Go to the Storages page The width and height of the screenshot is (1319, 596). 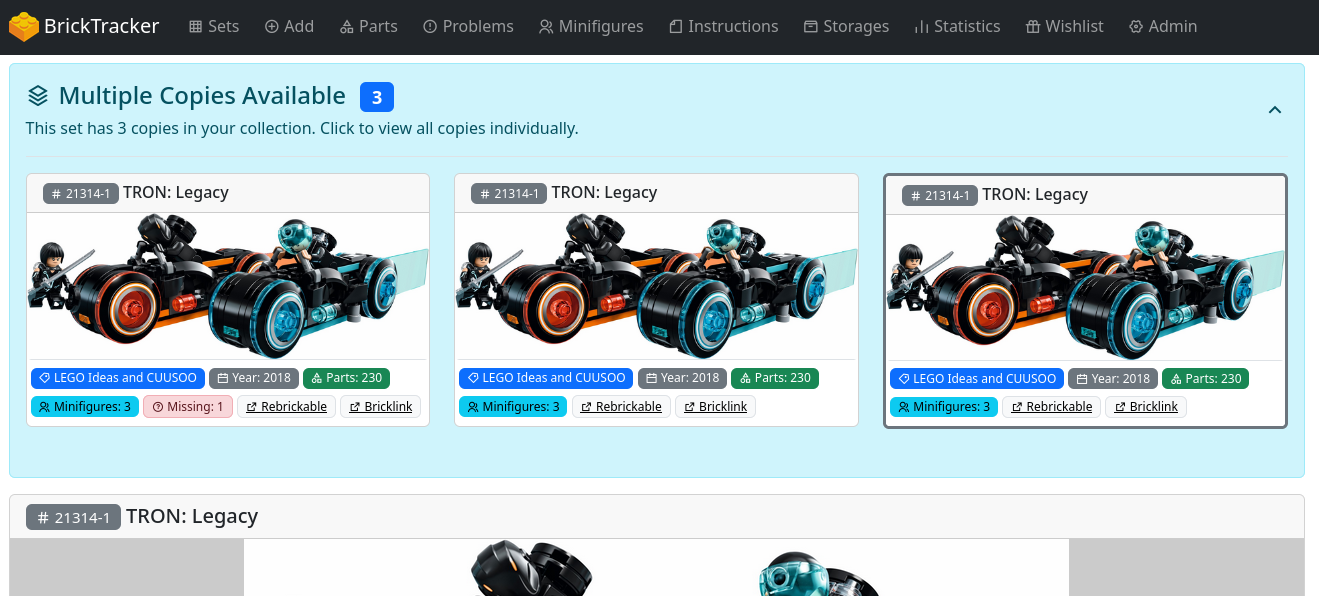click(x=846, y=27)
